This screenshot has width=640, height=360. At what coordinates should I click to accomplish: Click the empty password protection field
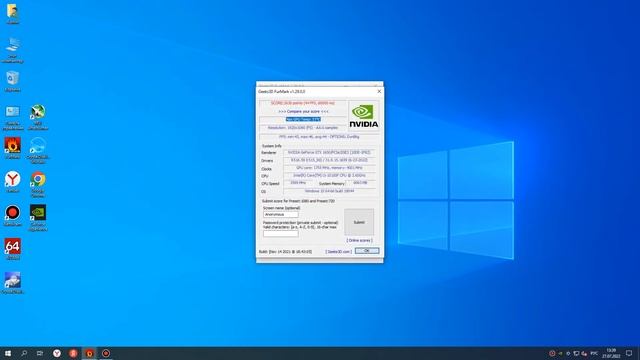pyautogui.click(x=280, y=233)
